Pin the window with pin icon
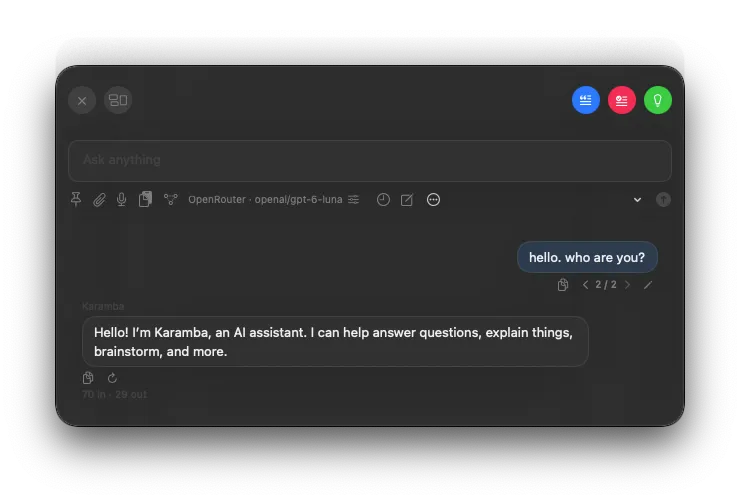 (76, 200)
